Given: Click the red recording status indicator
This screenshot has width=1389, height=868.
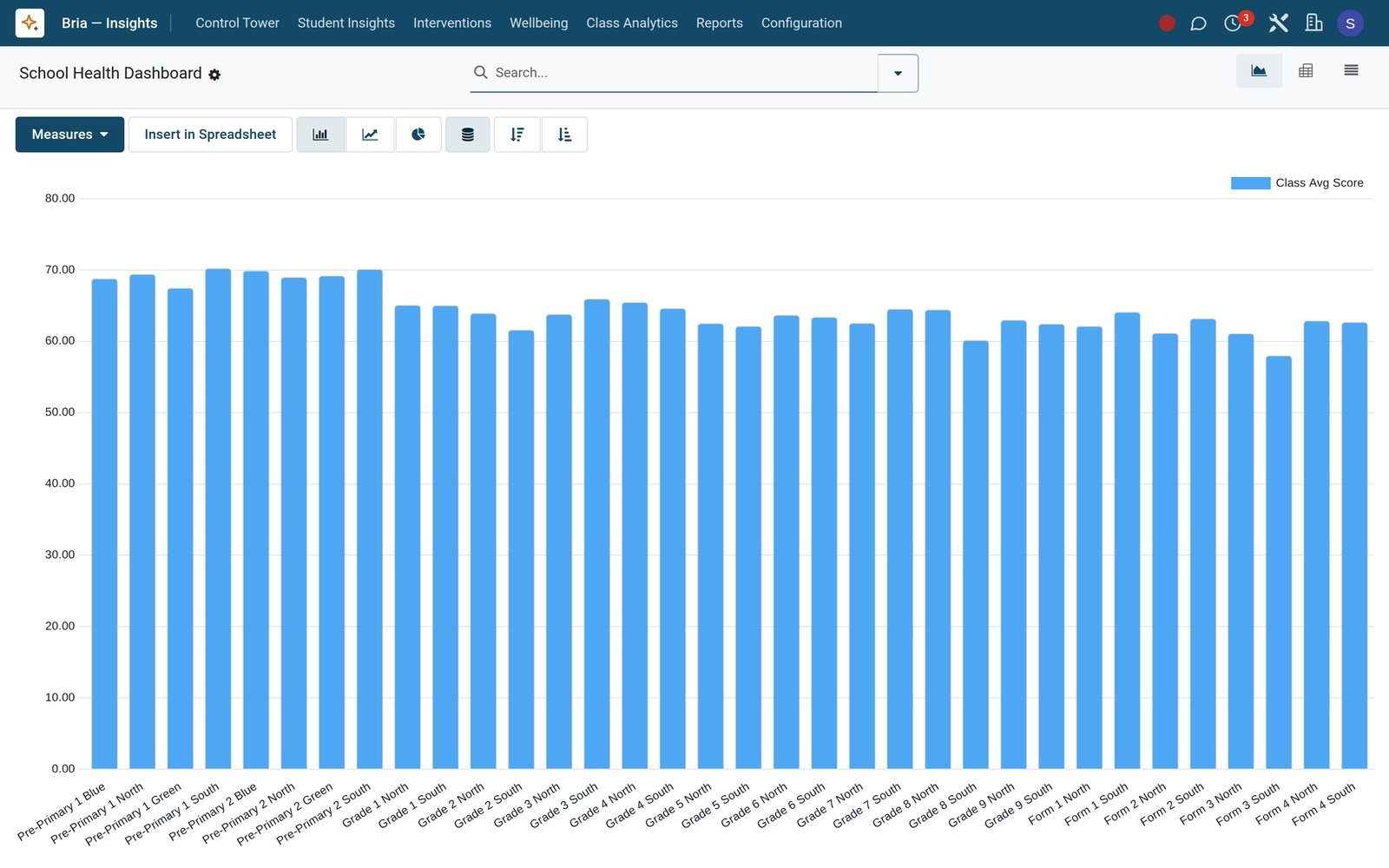Looking at the screenshot, I should coord(1167,23).
